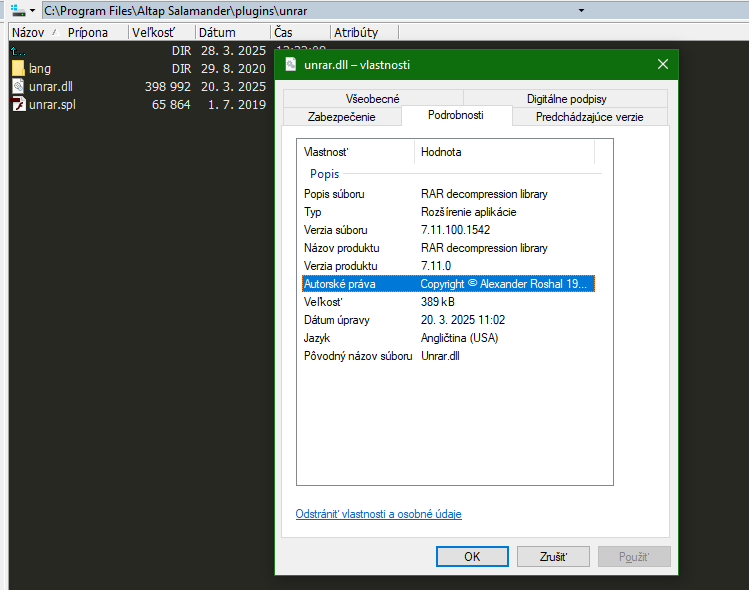This screenshot has width=749, height=590.
Task: Click date 1. 7. 2019 of unrar.spl
Action: click(237, 105)
